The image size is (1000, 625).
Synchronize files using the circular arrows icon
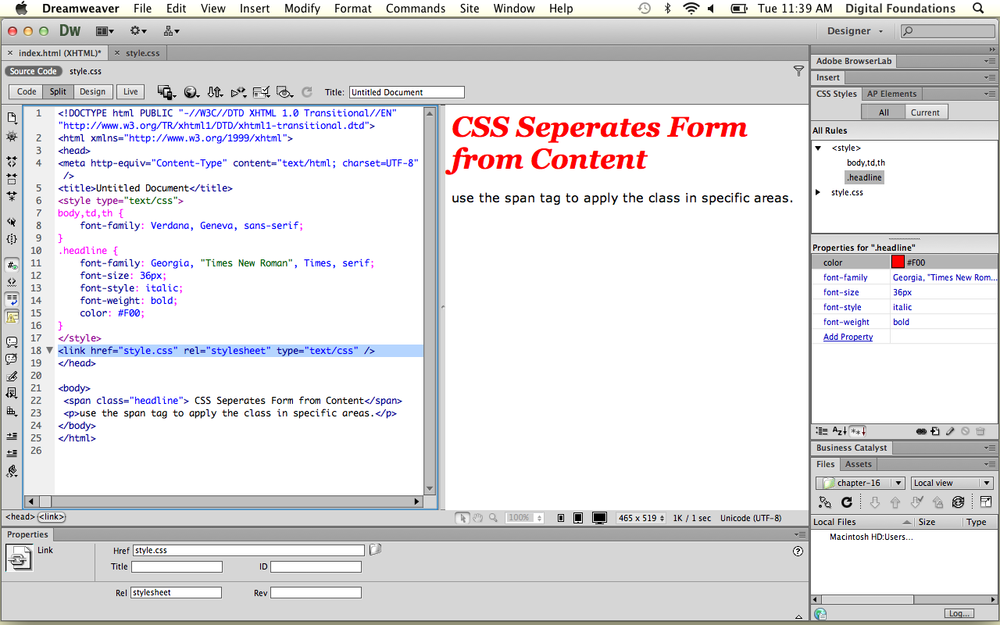[957, 500]
